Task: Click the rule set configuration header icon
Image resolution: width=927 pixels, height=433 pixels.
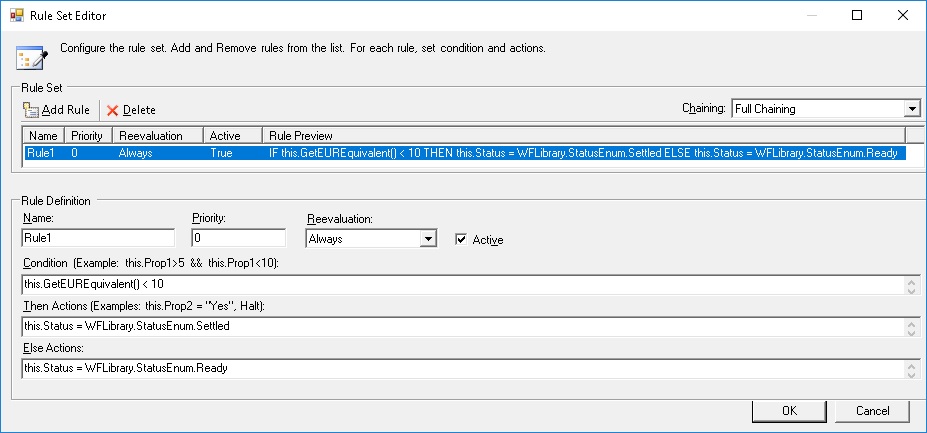Action: [x=32, y=57]
